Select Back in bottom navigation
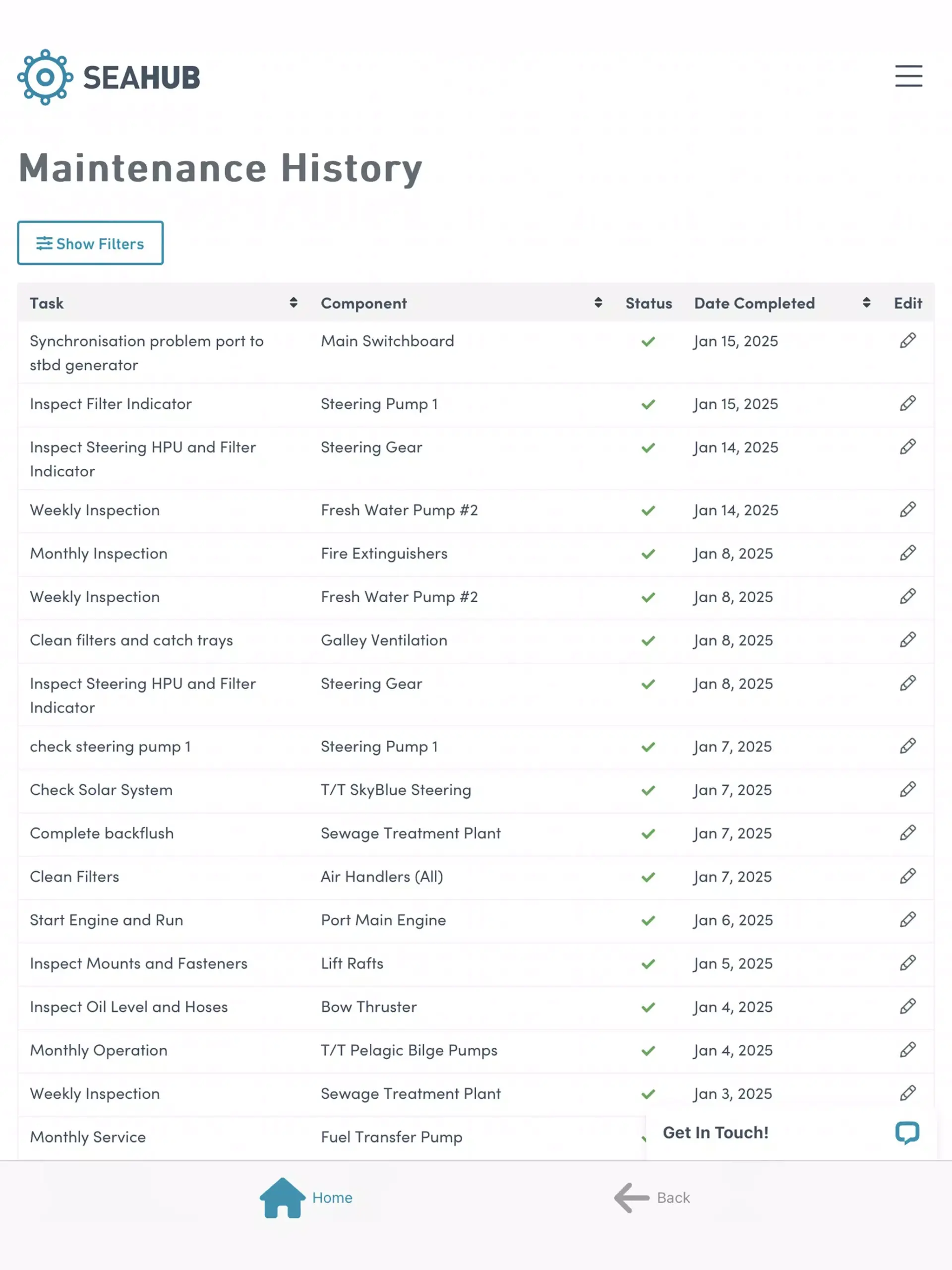952x1270 pixels. 652,1197
